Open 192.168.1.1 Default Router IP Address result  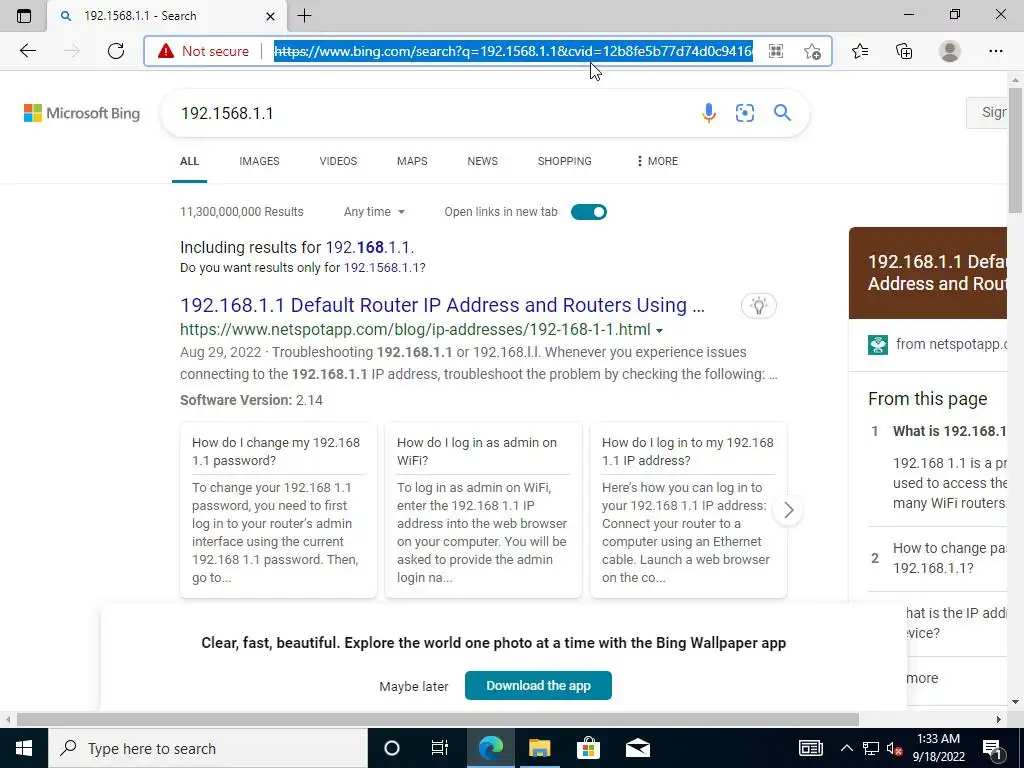[442, 305]
